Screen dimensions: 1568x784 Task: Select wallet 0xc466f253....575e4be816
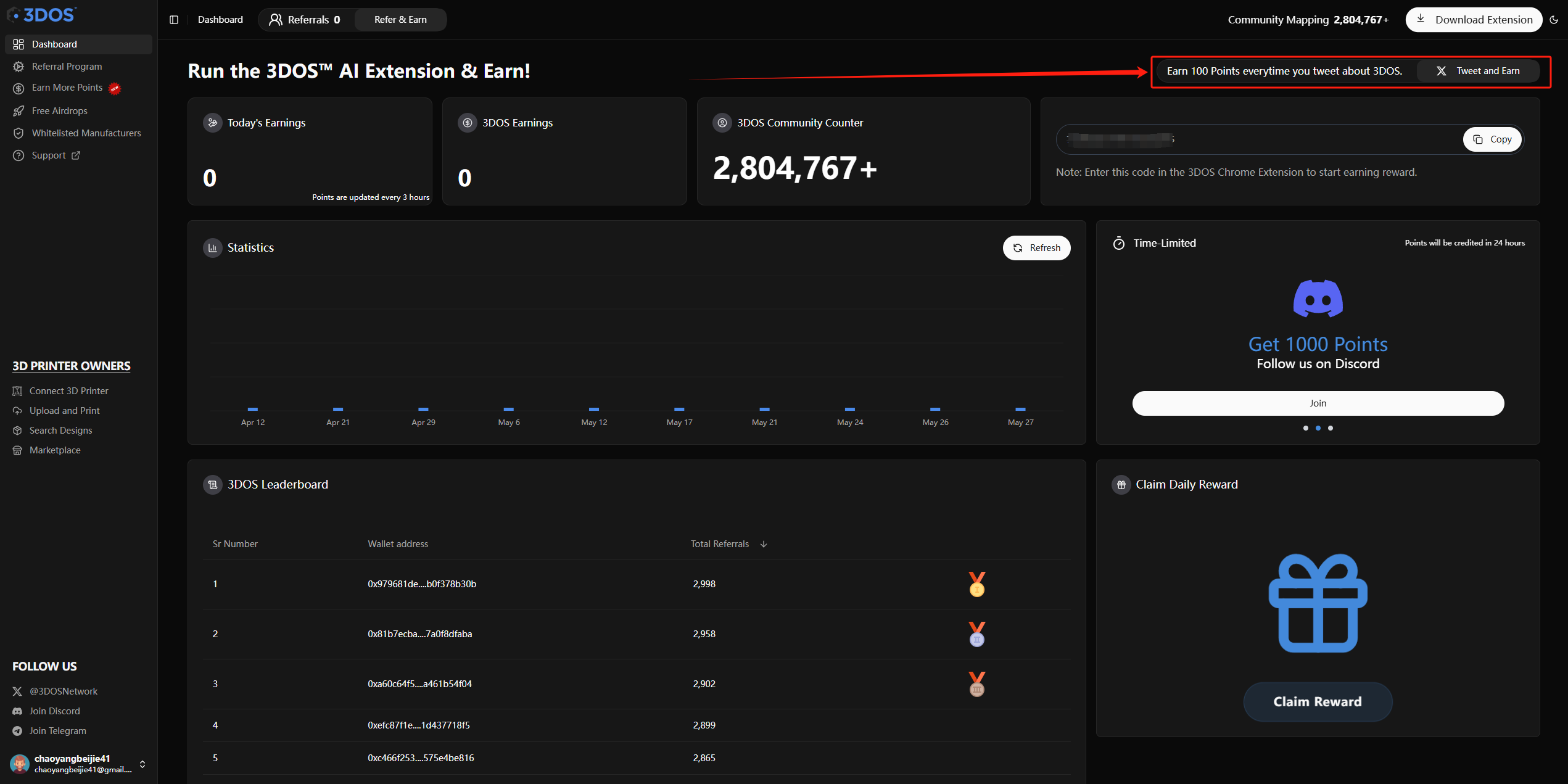pos(421,758)
